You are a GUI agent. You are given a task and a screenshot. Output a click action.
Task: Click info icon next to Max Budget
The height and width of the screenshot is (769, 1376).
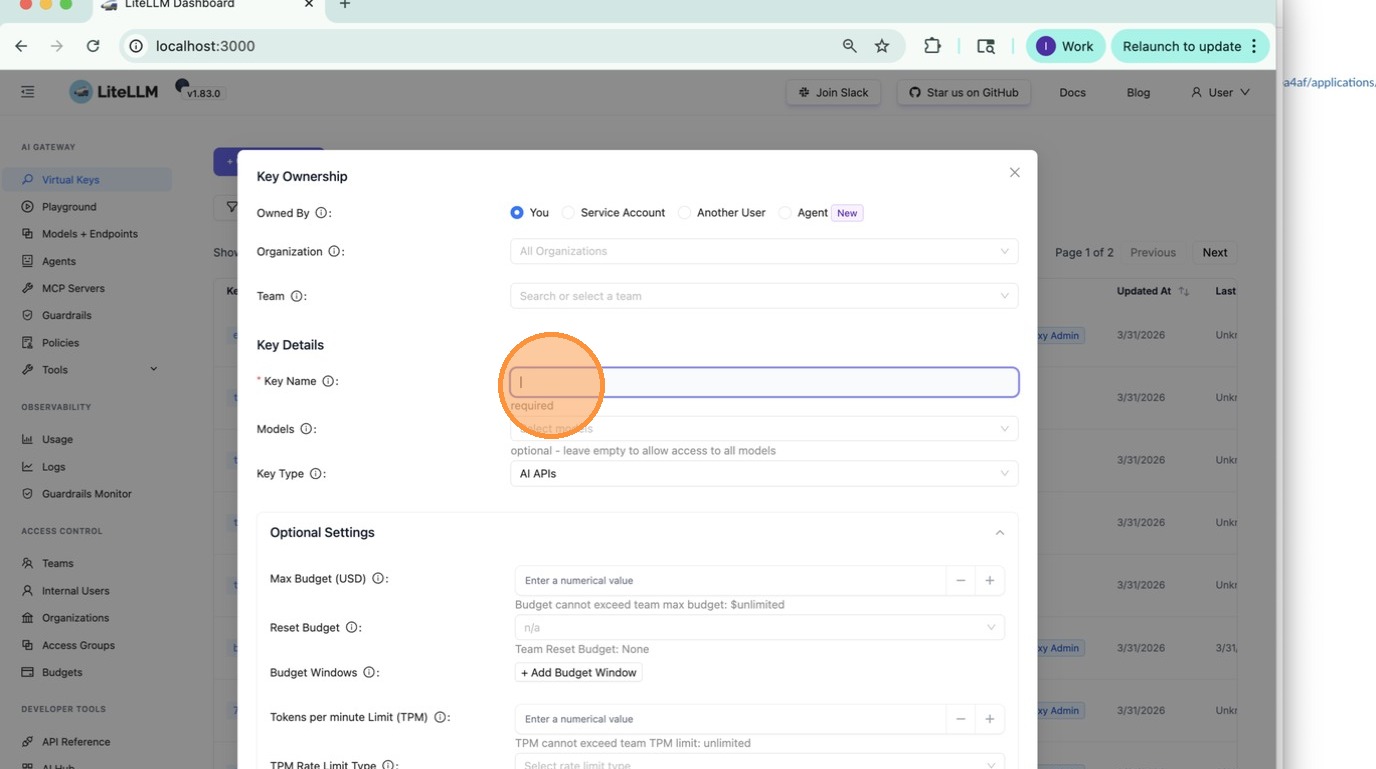click(x=378, y=578)
